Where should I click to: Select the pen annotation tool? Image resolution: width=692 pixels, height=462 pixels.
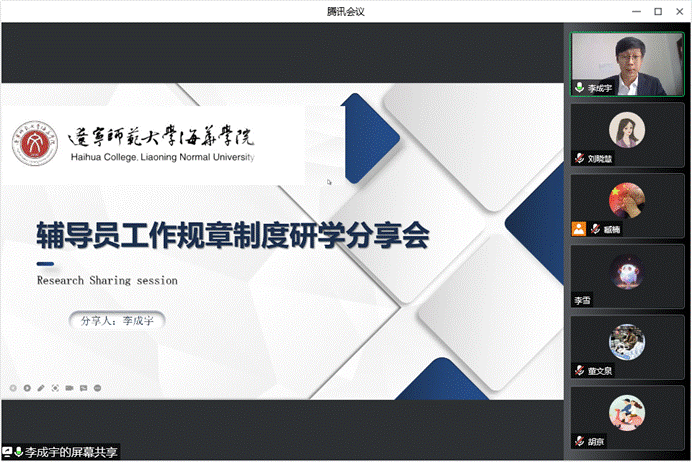click(x=41, y=387)
